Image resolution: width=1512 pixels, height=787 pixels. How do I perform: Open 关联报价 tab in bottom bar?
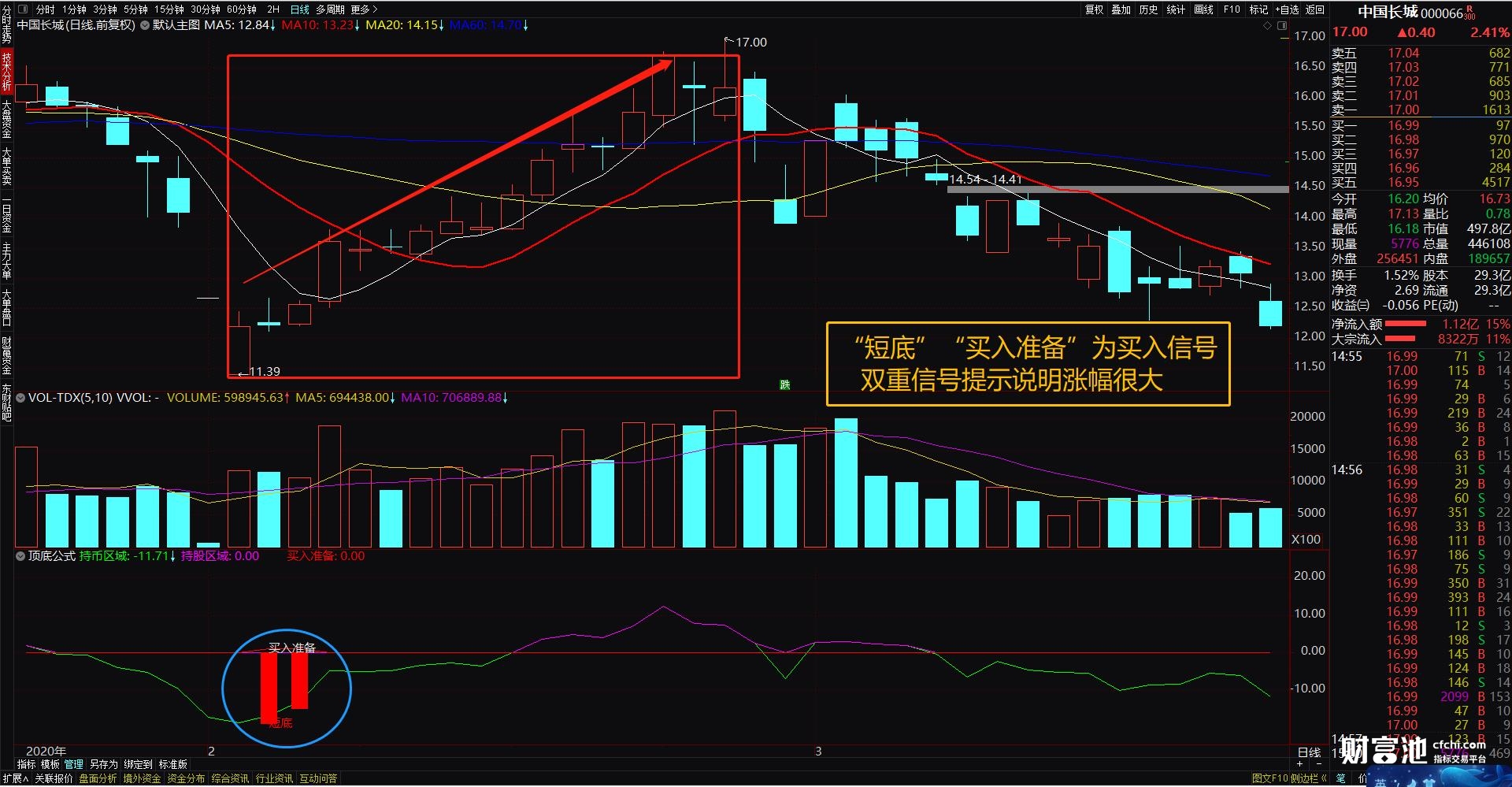[53, 778]
